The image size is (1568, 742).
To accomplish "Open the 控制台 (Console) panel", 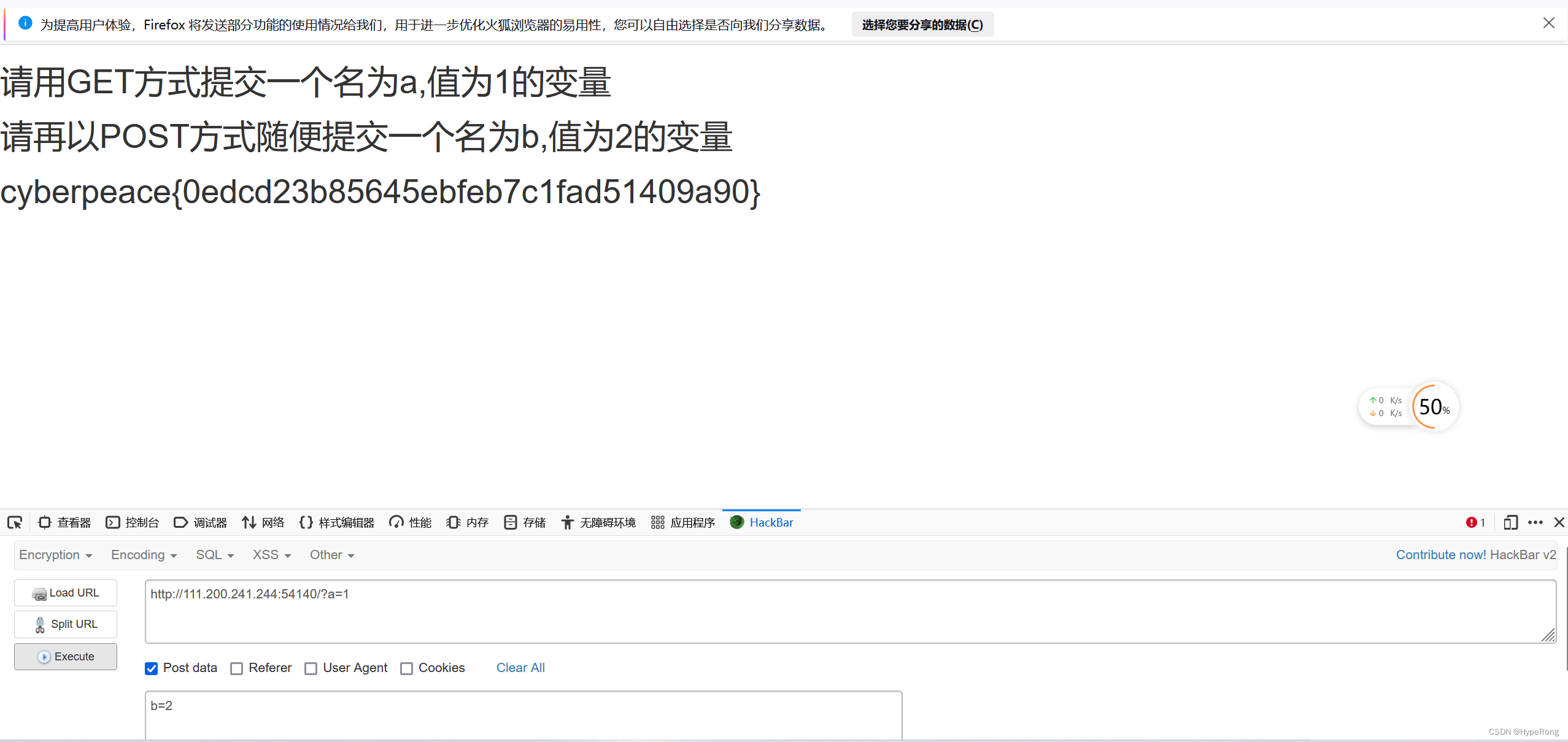I will (x=133, y=522).
